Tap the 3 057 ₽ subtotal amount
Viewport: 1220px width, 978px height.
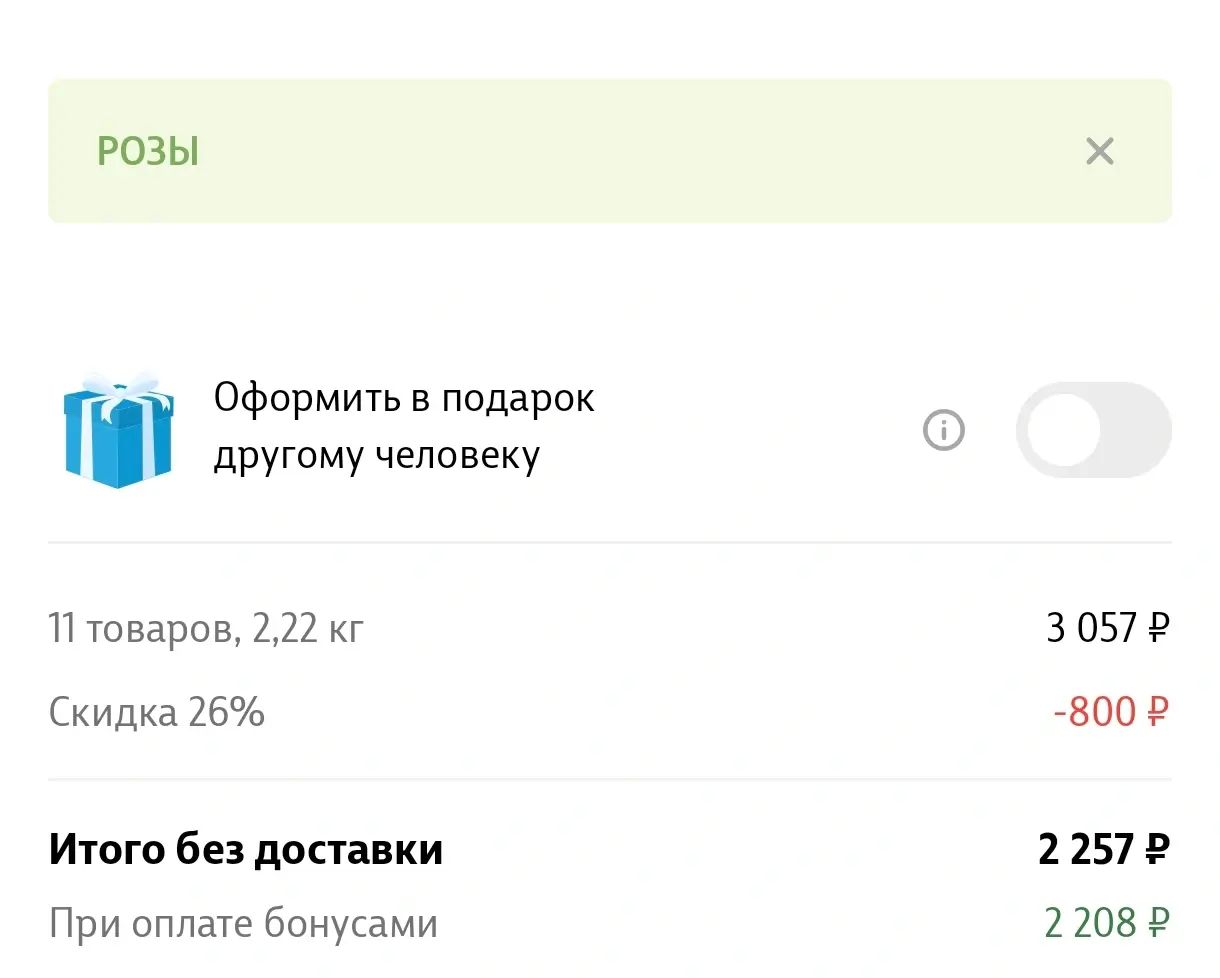pyautogui.click(x=1106, y=628)
